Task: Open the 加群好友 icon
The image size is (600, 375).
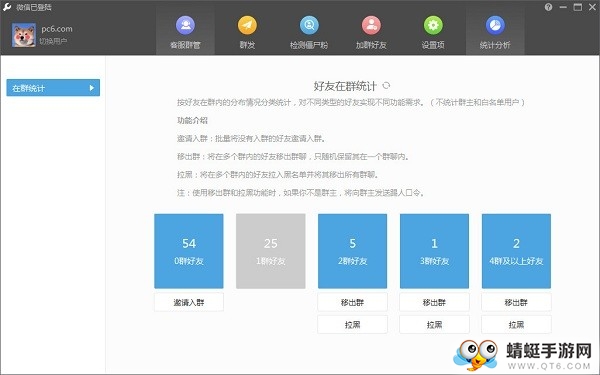Action: click(371, 25)
